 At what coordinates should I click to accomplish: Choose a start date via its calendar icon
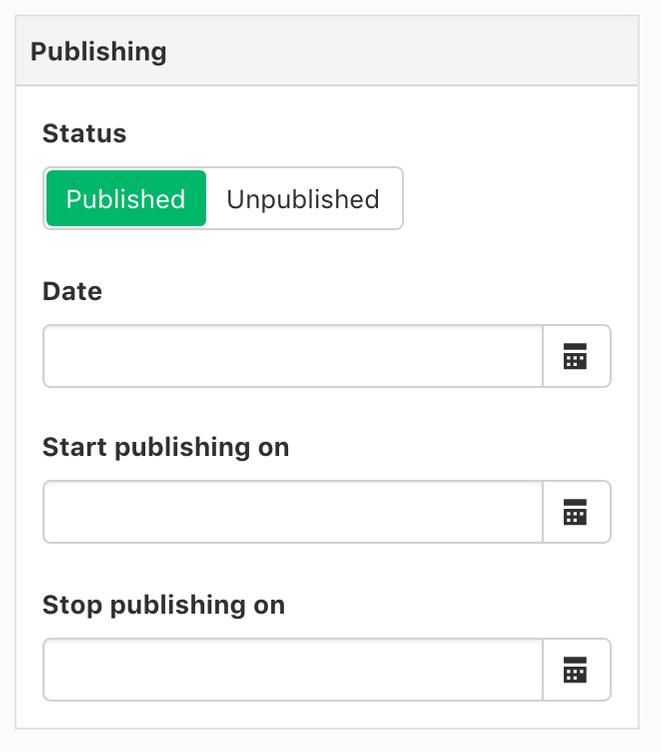pyautogui.click(x=575, y=512)
